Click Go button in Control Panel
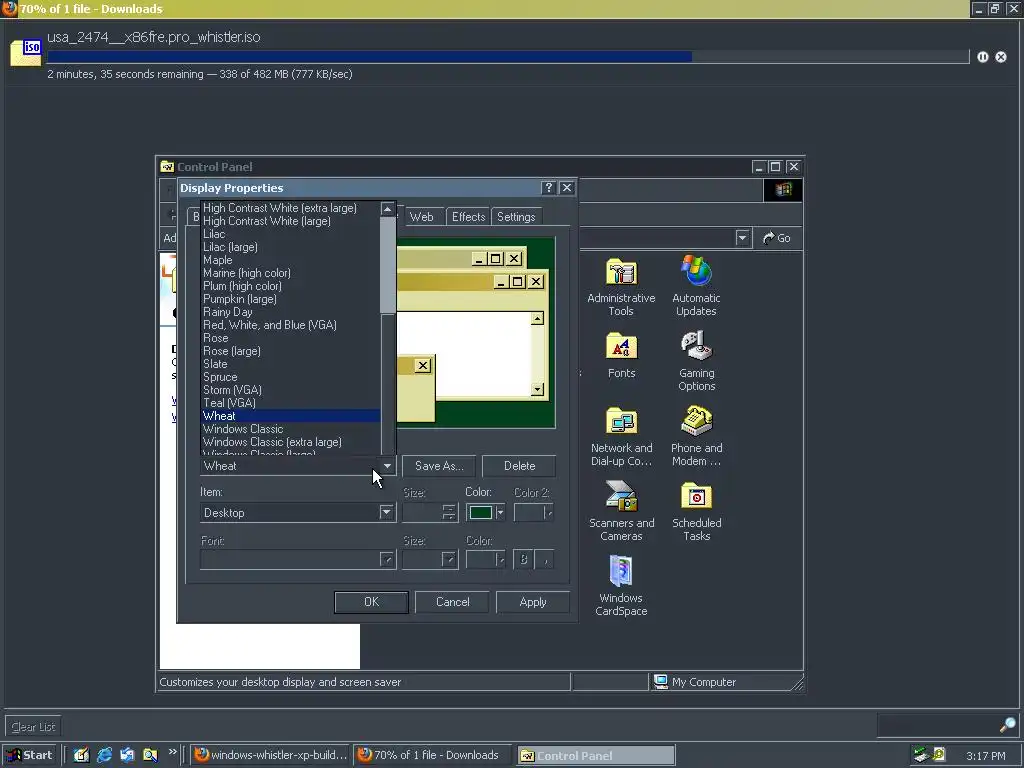The width and height of the screenshot is (1024, 768). (x=776, y=238)
